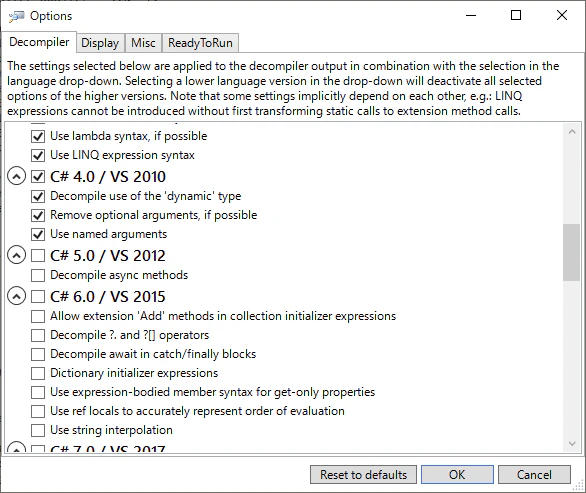
Task: Enable the C# 6.0 / VS 2015 checkbox
Action: point(38,297)
